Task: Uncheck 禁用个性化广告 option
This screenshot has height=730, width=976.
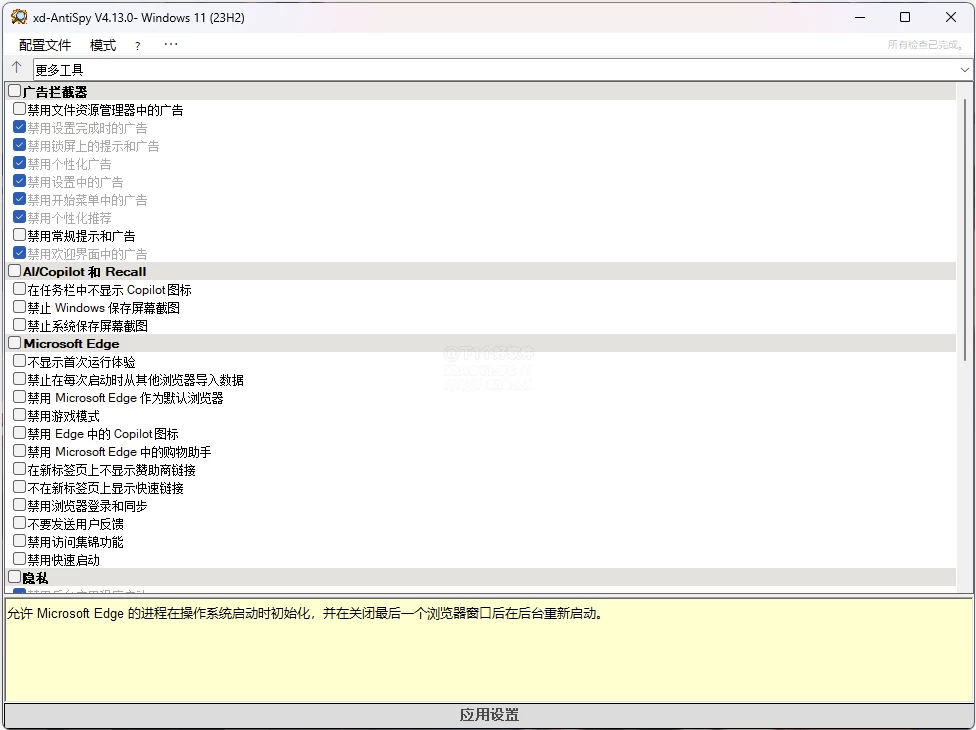Action: (x=20, y=164)
